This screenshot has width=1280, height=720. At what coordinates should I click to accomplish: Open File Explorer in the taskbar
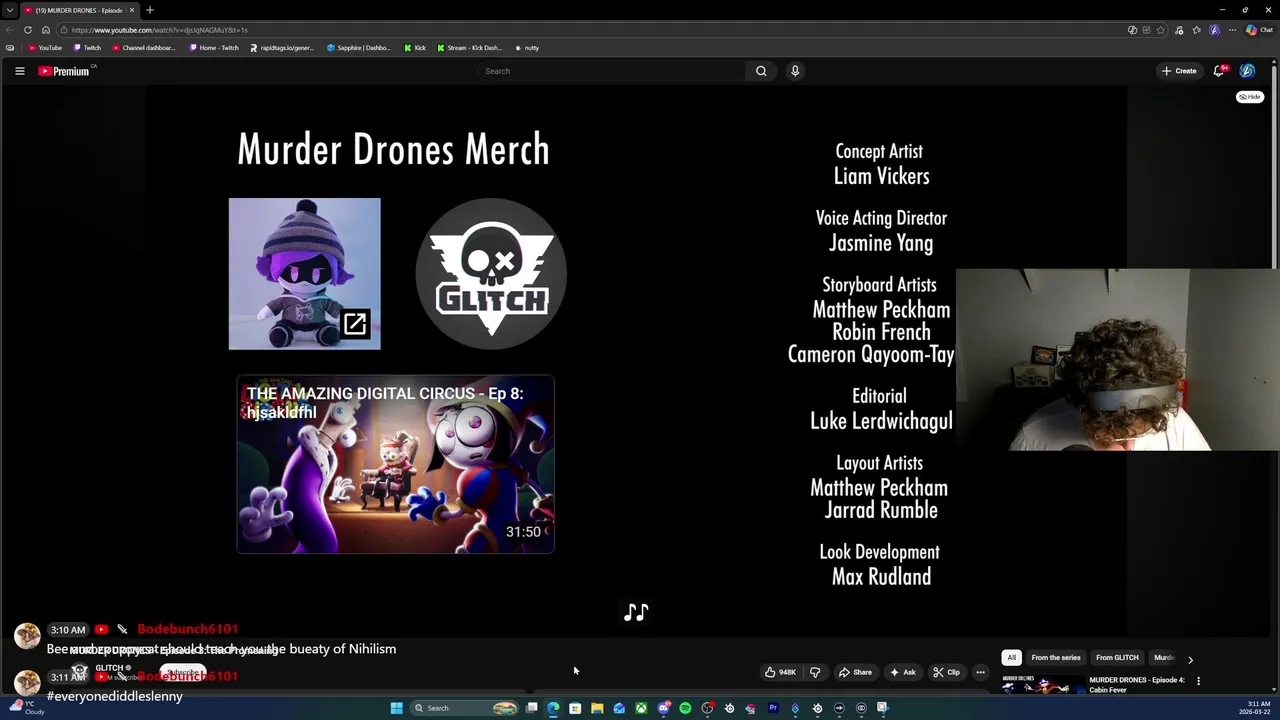tap(597, 708)
